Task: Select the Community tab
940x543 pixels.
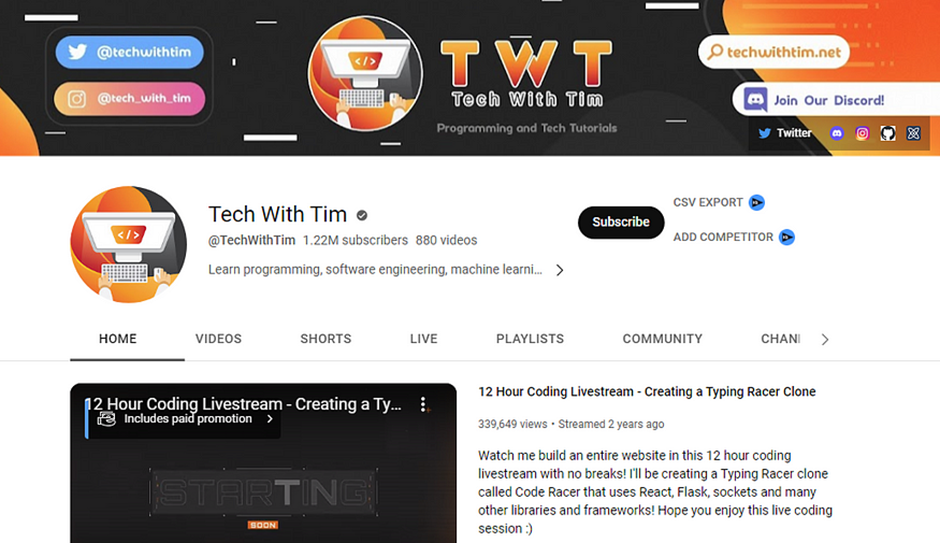Action: pyautogui.click(x=662, y=339)
